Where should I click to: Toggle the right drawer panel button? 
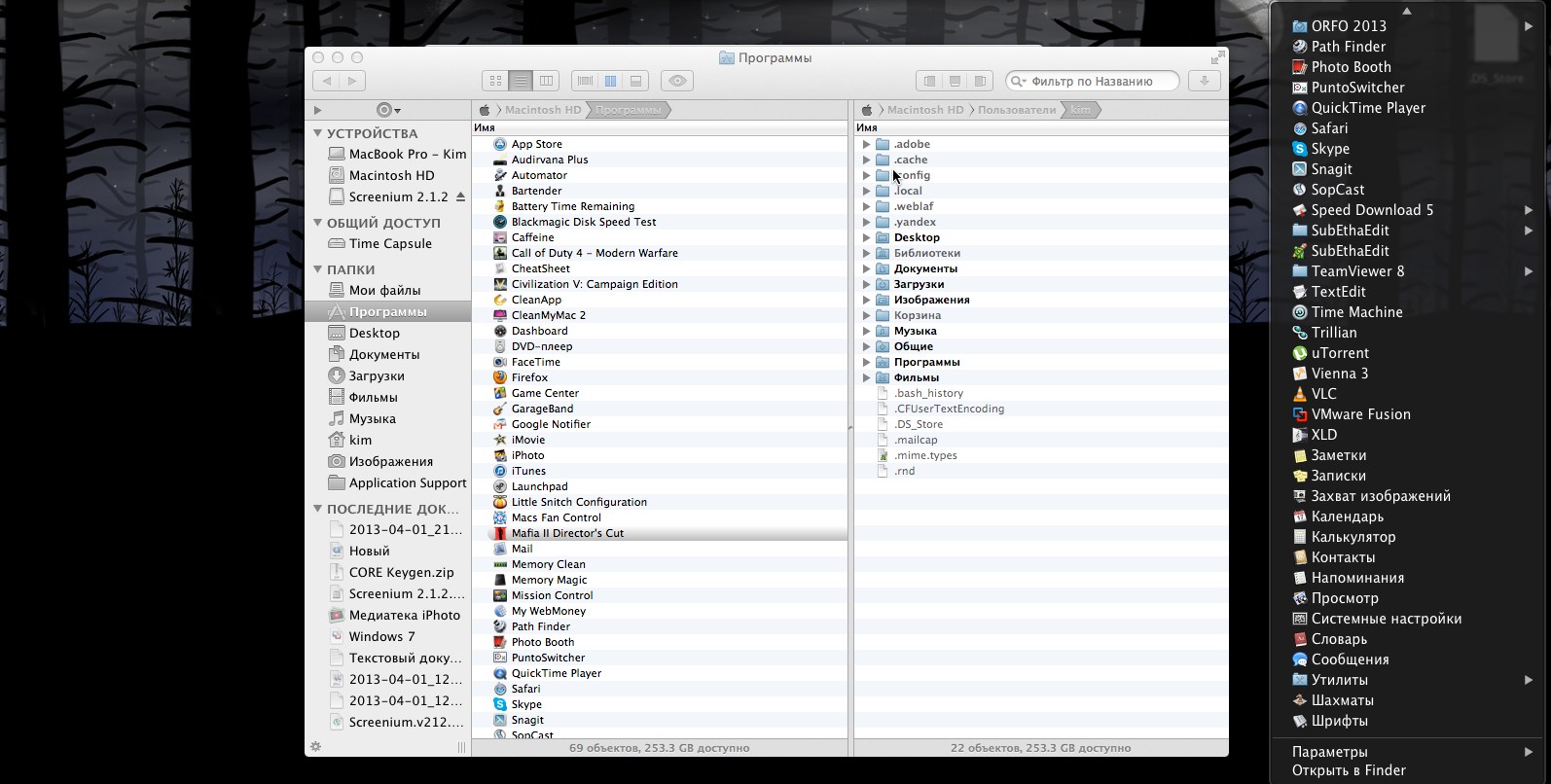[x=980, y=81]
